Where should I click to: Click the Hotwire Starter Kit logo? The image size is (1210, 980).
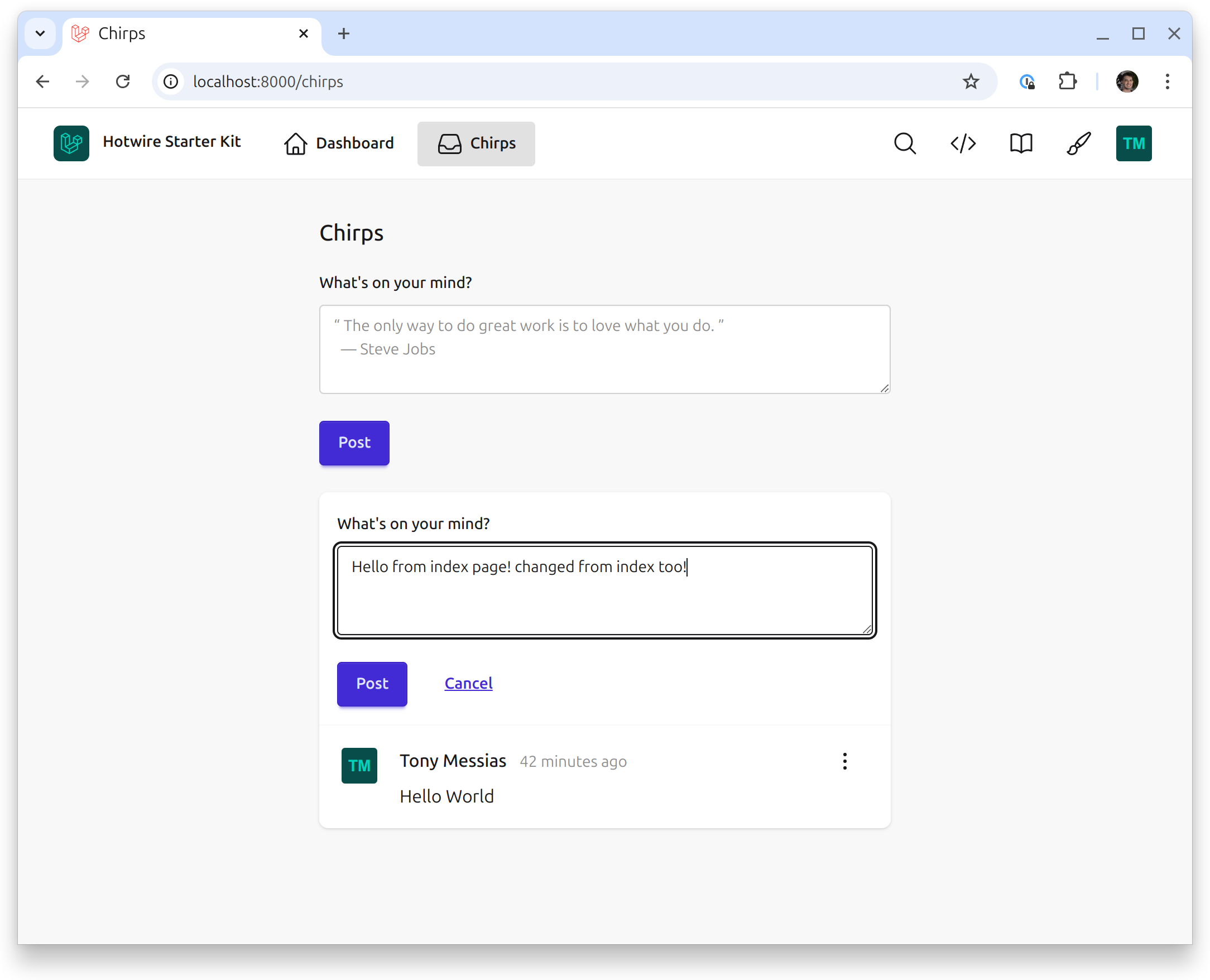[71, 143]
